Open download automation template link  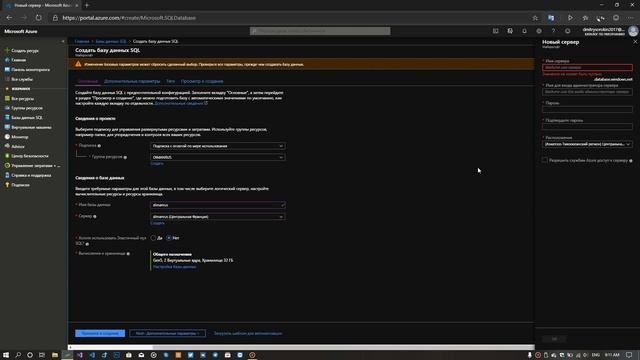click(x=248, y=333)
